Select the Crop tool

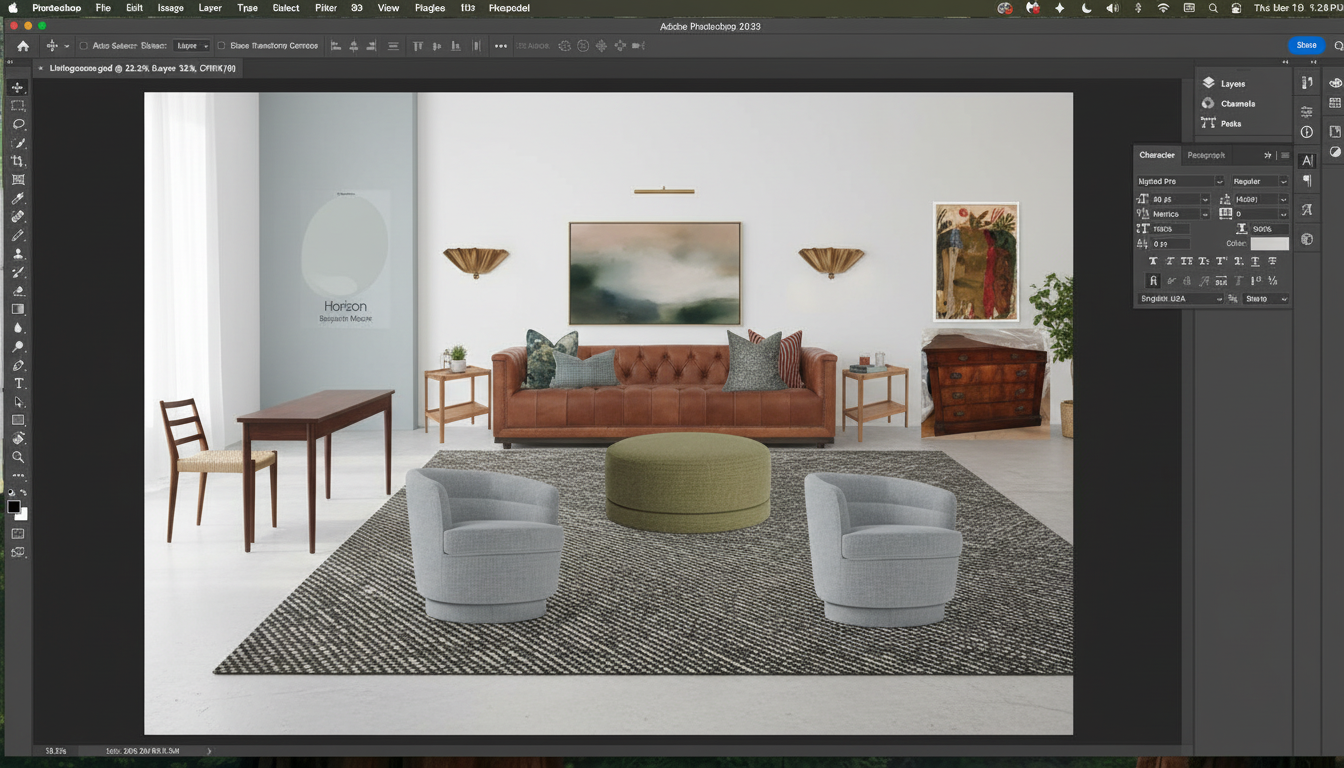point(18,161)
